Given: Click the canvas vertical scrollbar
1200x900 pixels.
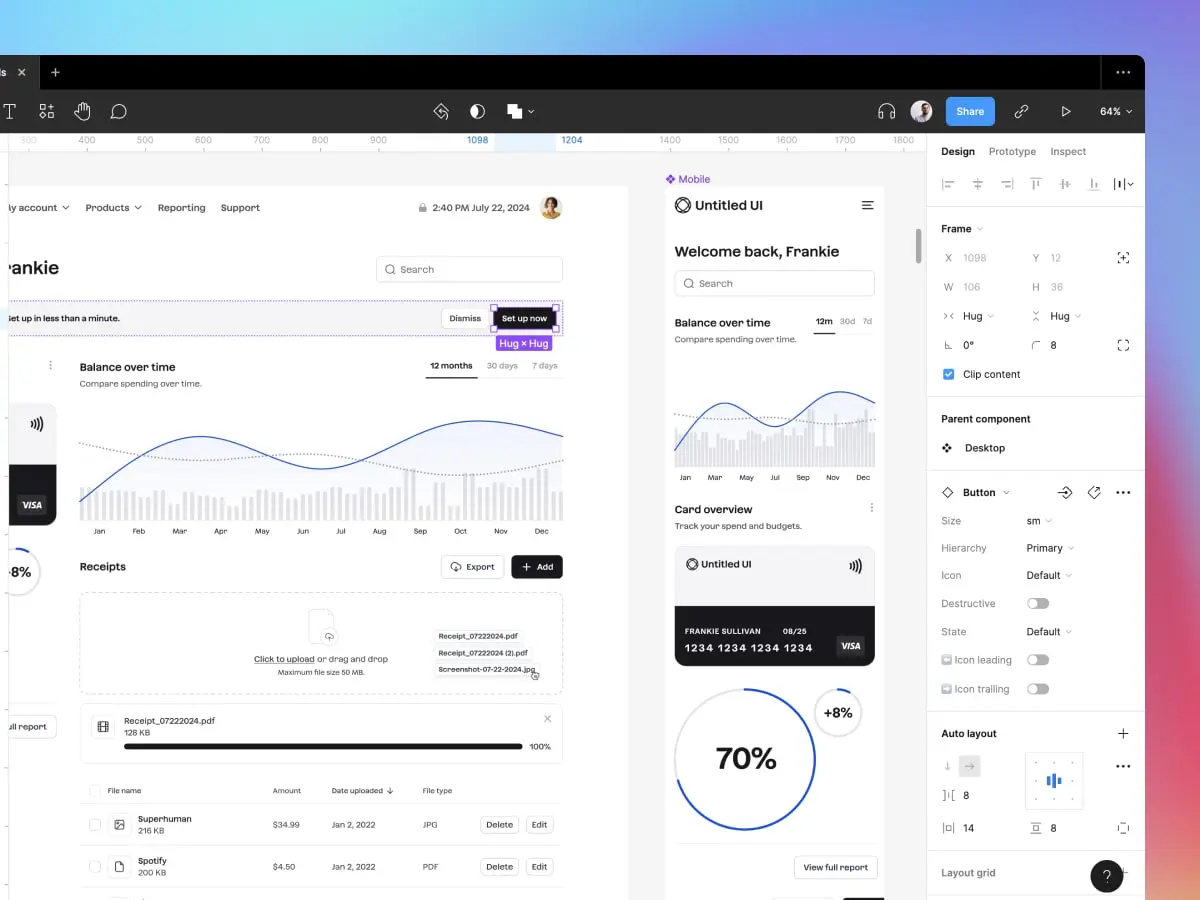Looking at the screenshot, I should coord(917,245).
